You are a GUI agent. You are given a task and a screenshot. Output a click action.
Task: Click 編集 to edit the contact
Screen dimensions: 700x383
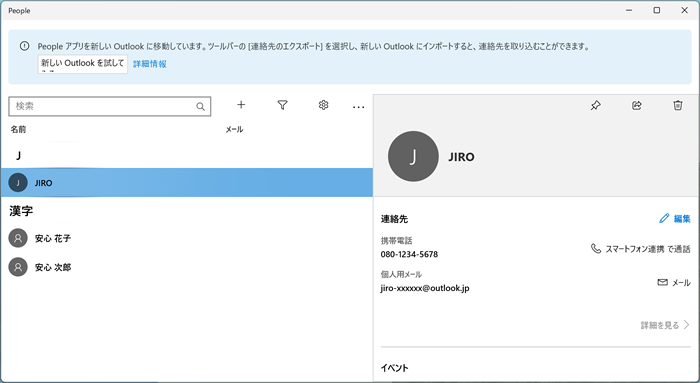tap(675, 218)
